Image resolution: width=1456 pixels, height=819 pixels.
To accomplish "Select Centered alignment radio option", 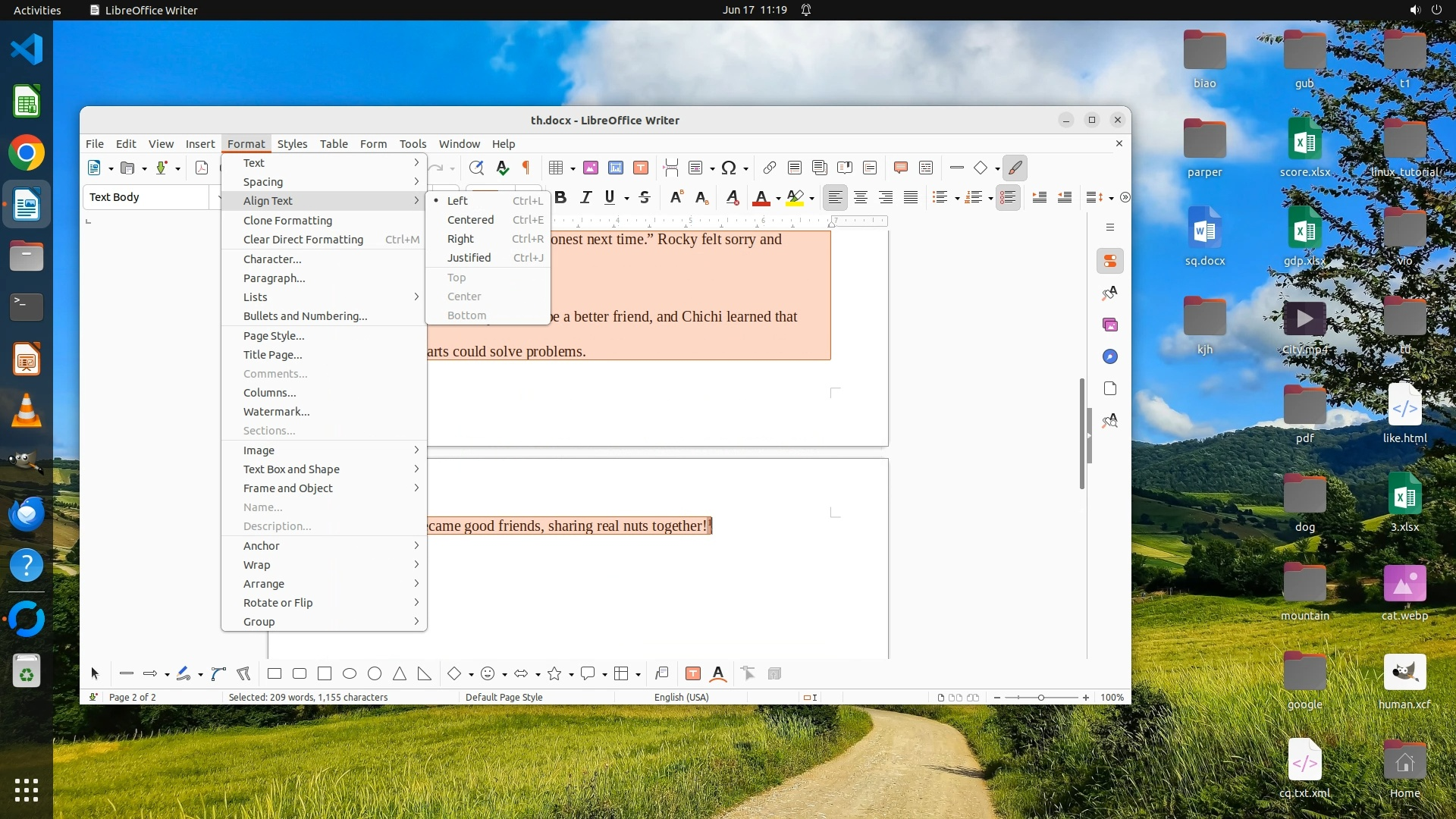I will [x=470, y=220].
